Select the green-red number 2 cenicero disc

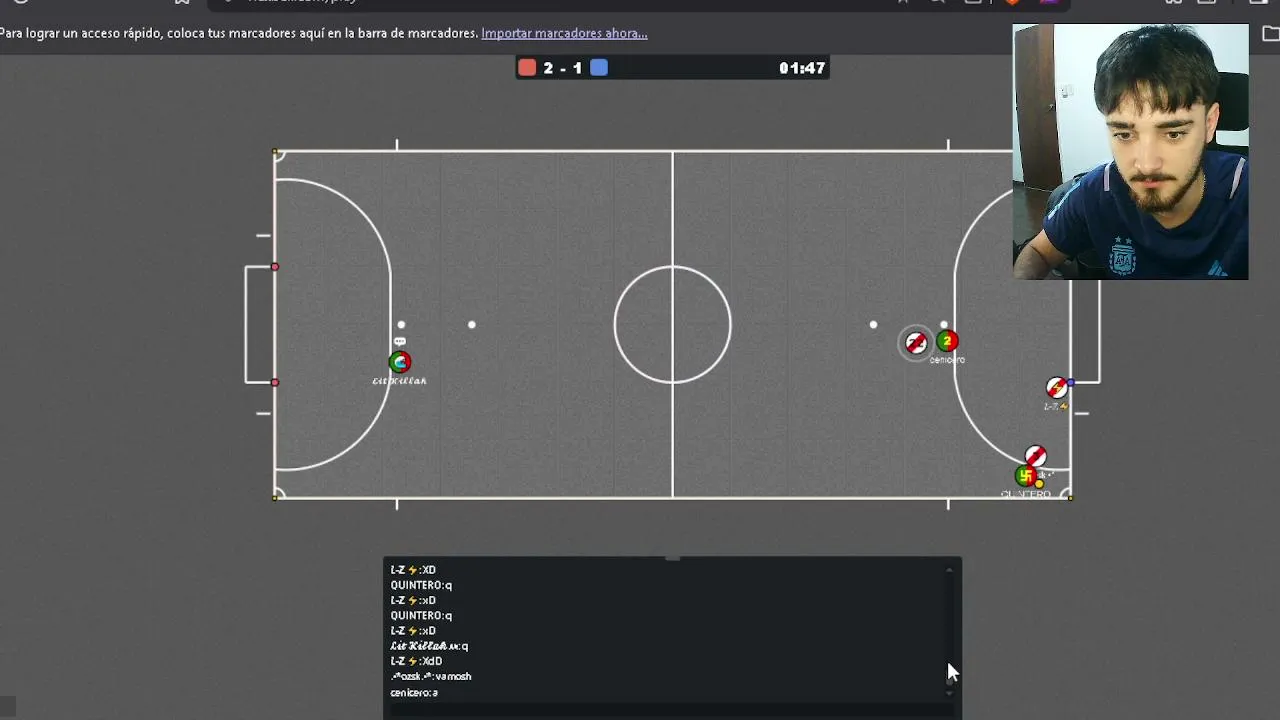point(947,342)
